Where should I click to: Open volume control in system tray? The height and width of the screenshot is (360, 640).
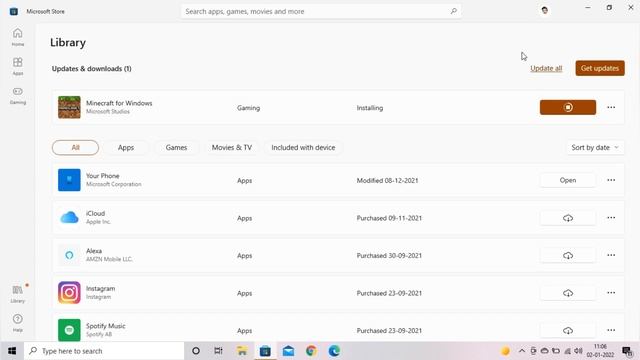(x=578, y=351)
